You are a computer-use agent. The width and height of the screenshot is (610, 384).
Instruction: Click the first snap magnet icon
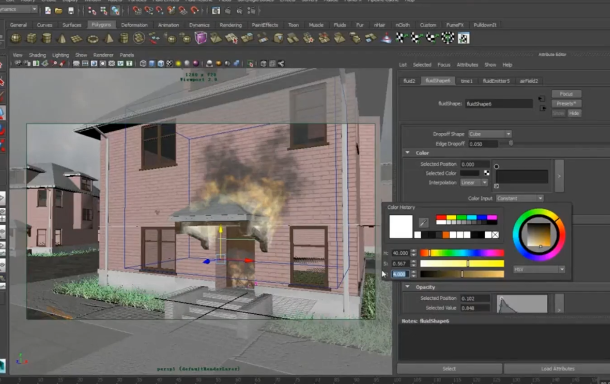point(137,11)
